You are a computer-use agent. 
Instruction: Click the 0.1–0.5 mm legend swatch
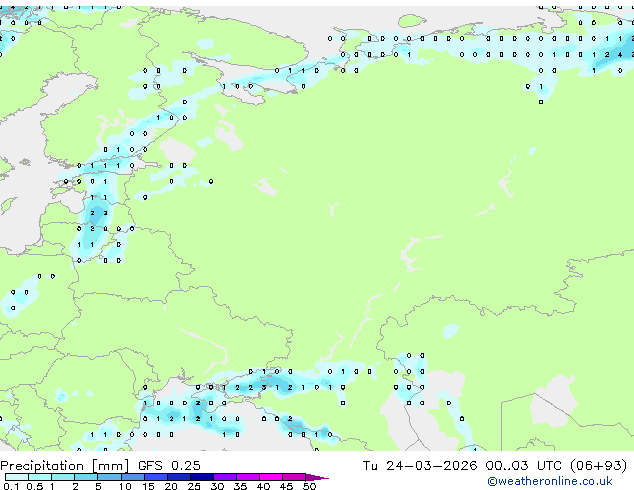(x=17, y=477)
